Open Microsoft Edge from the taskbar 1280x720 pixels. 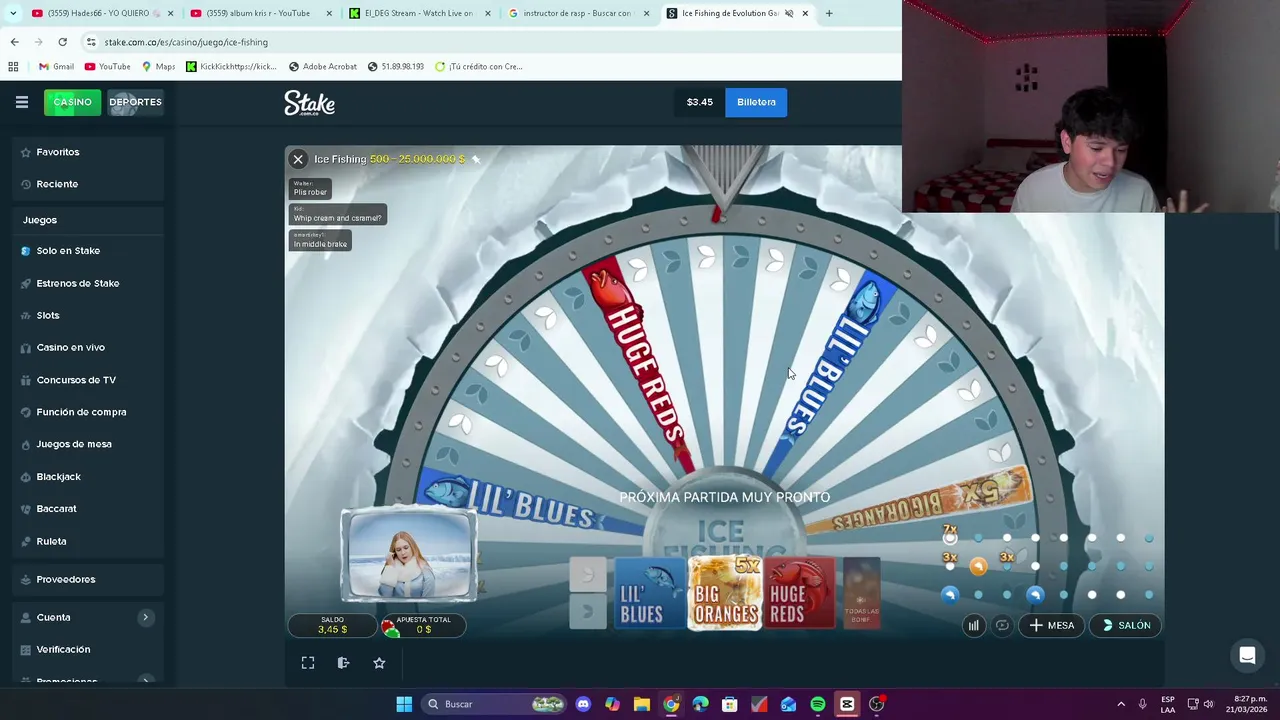700,704
